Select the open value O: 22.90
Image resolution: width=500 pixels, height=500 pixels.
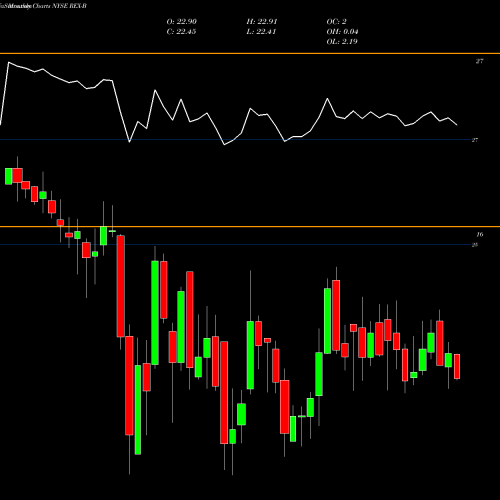[x=182, y=22]
